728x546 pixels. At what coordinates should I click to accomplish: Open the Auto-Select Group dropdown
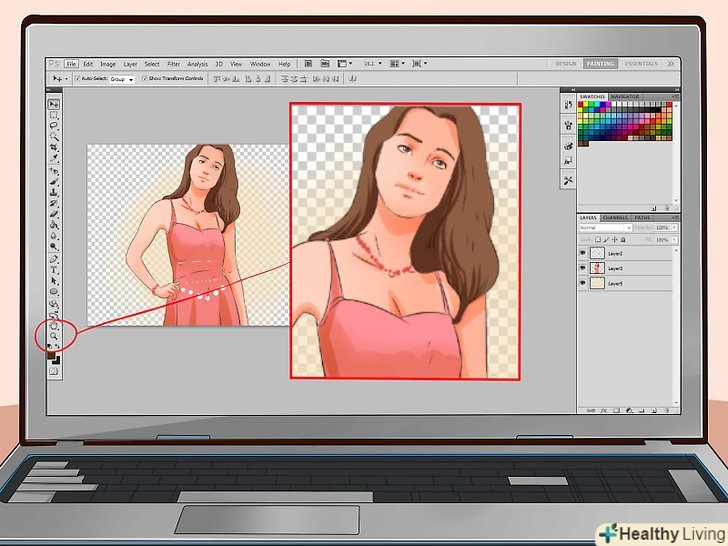[x=122, y=78]
